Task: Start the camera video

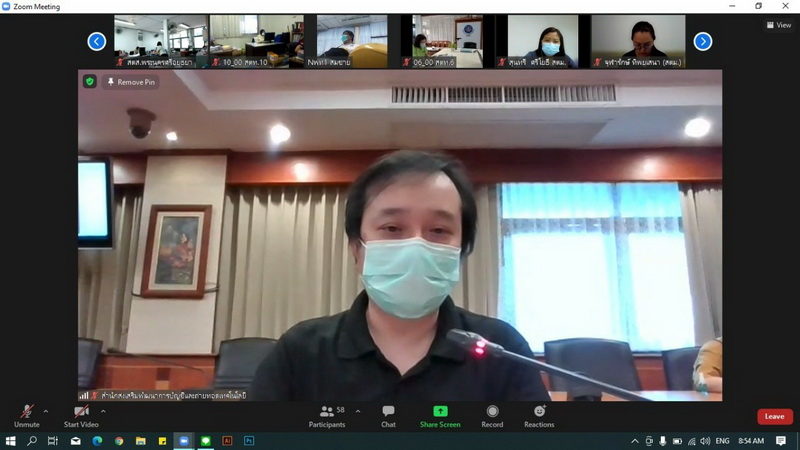Action: point(81,416)
